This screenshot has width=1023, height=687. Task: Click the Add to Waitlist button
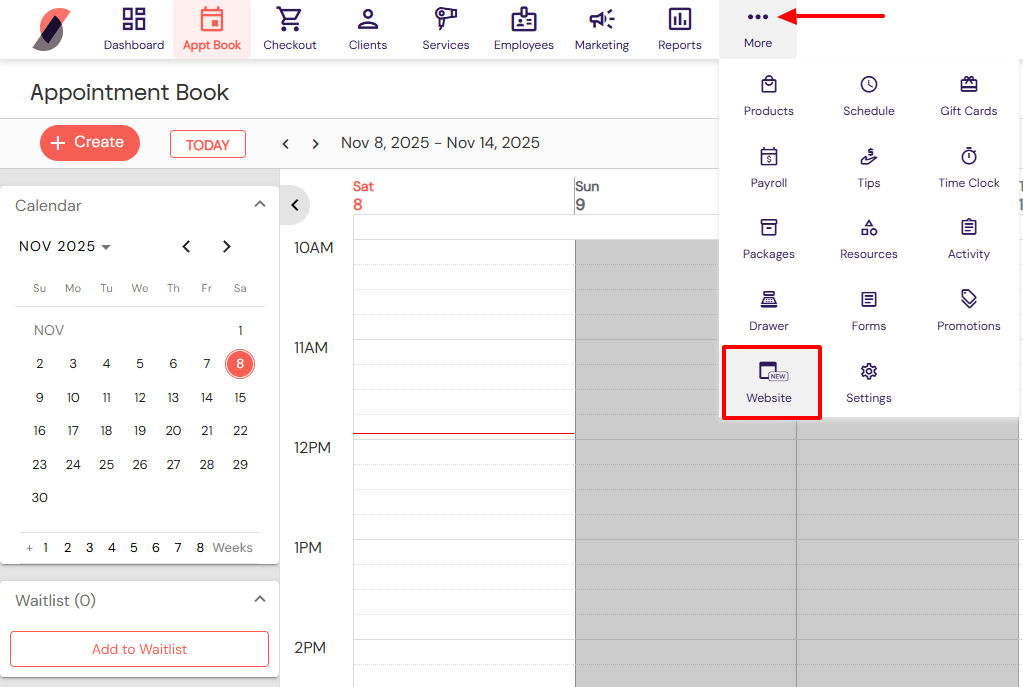(139, 649)
